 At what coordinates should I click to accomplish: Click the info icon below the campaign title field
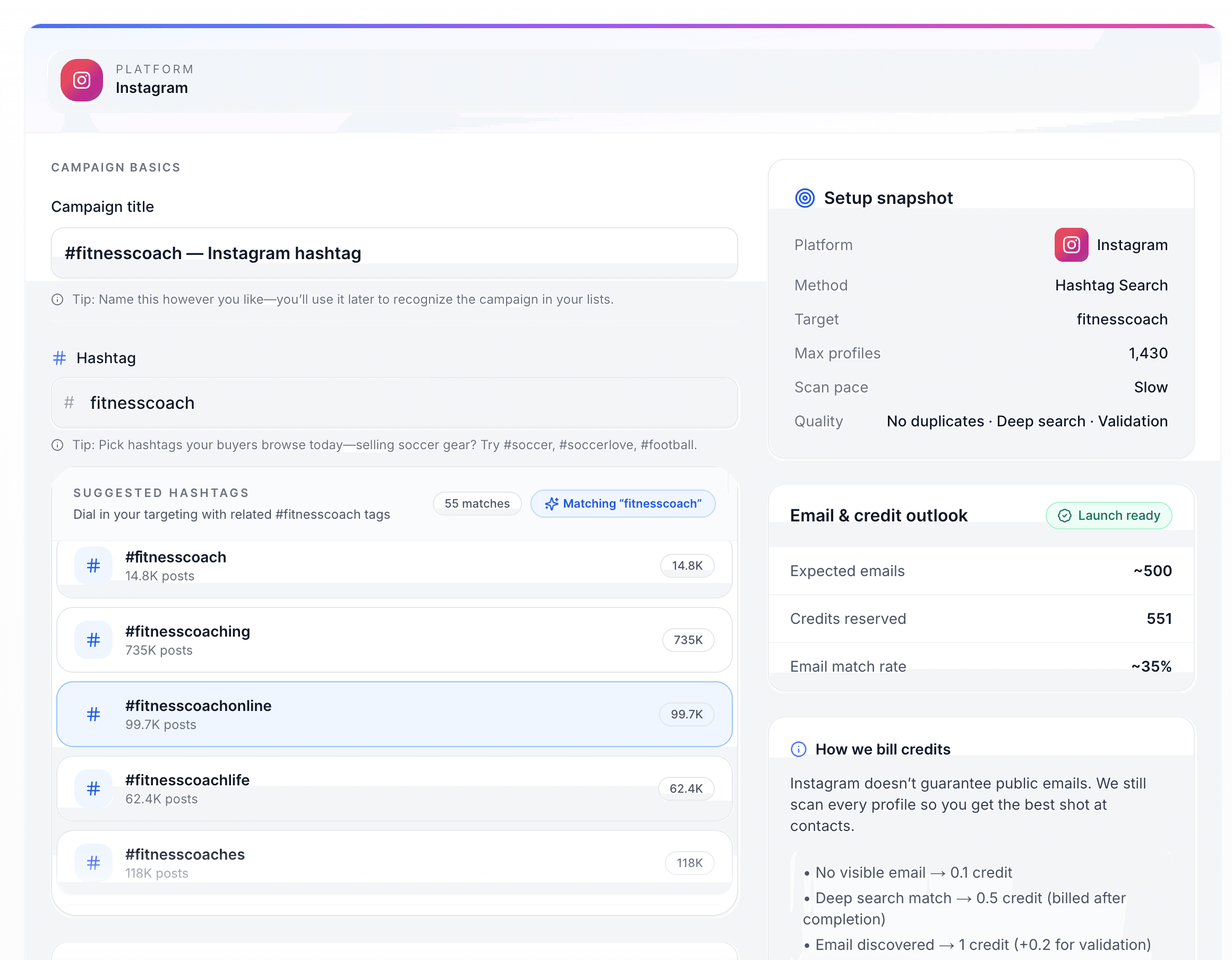coord(58,299)
